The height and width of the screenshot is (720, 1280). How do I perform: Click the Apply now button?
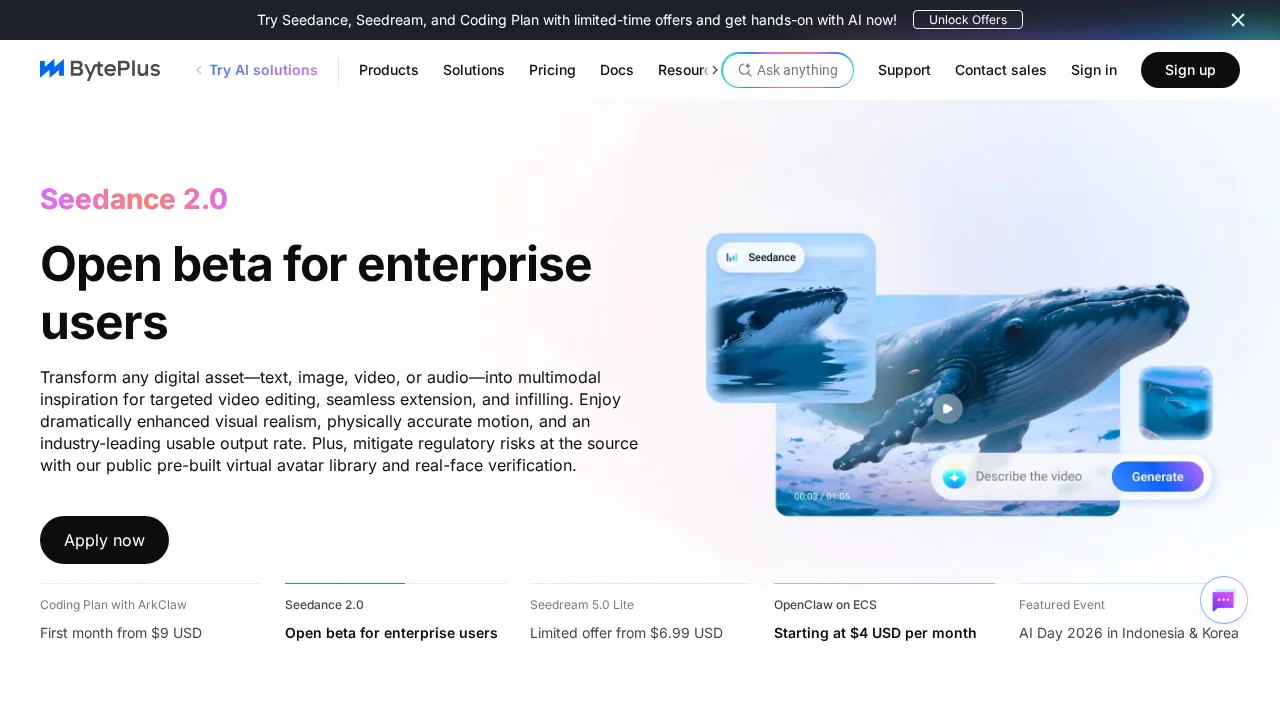click(104, 540)
